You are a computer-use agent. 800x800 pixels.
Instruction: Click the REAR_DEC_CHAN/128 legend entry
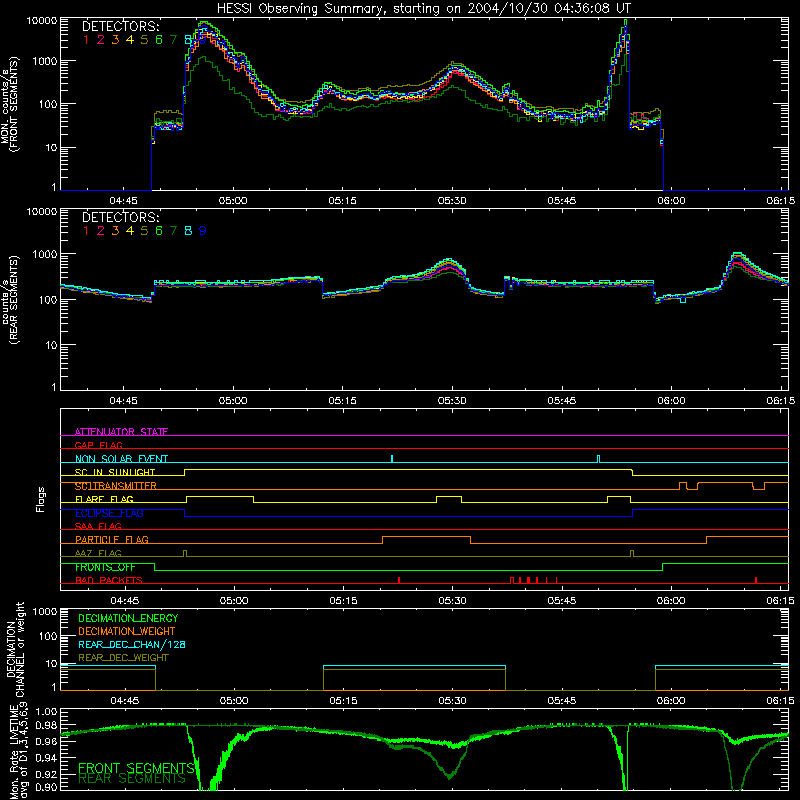(x=132, y=644)
